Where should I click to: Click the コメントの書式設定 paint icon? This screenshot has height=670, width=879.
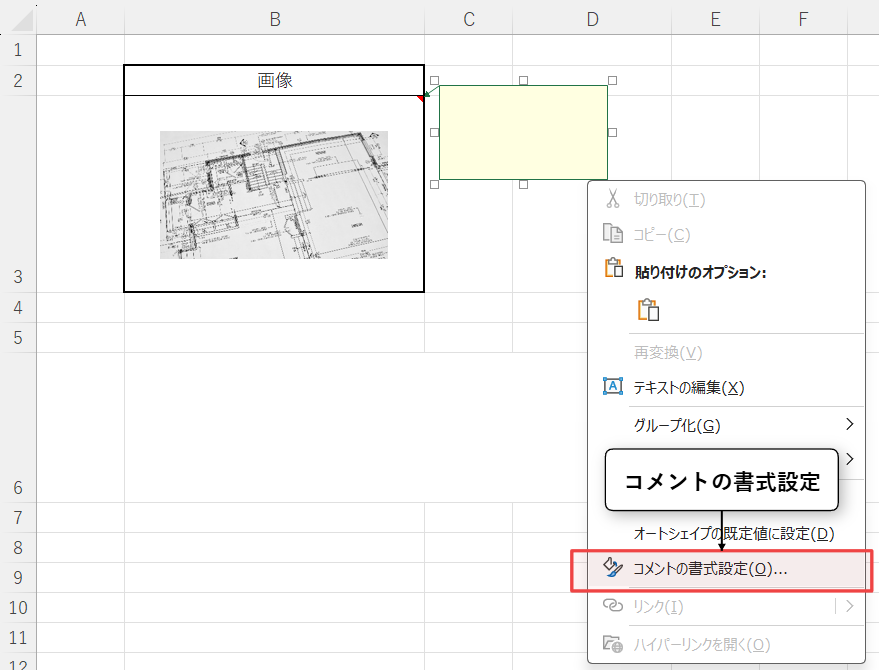point(613,568)
